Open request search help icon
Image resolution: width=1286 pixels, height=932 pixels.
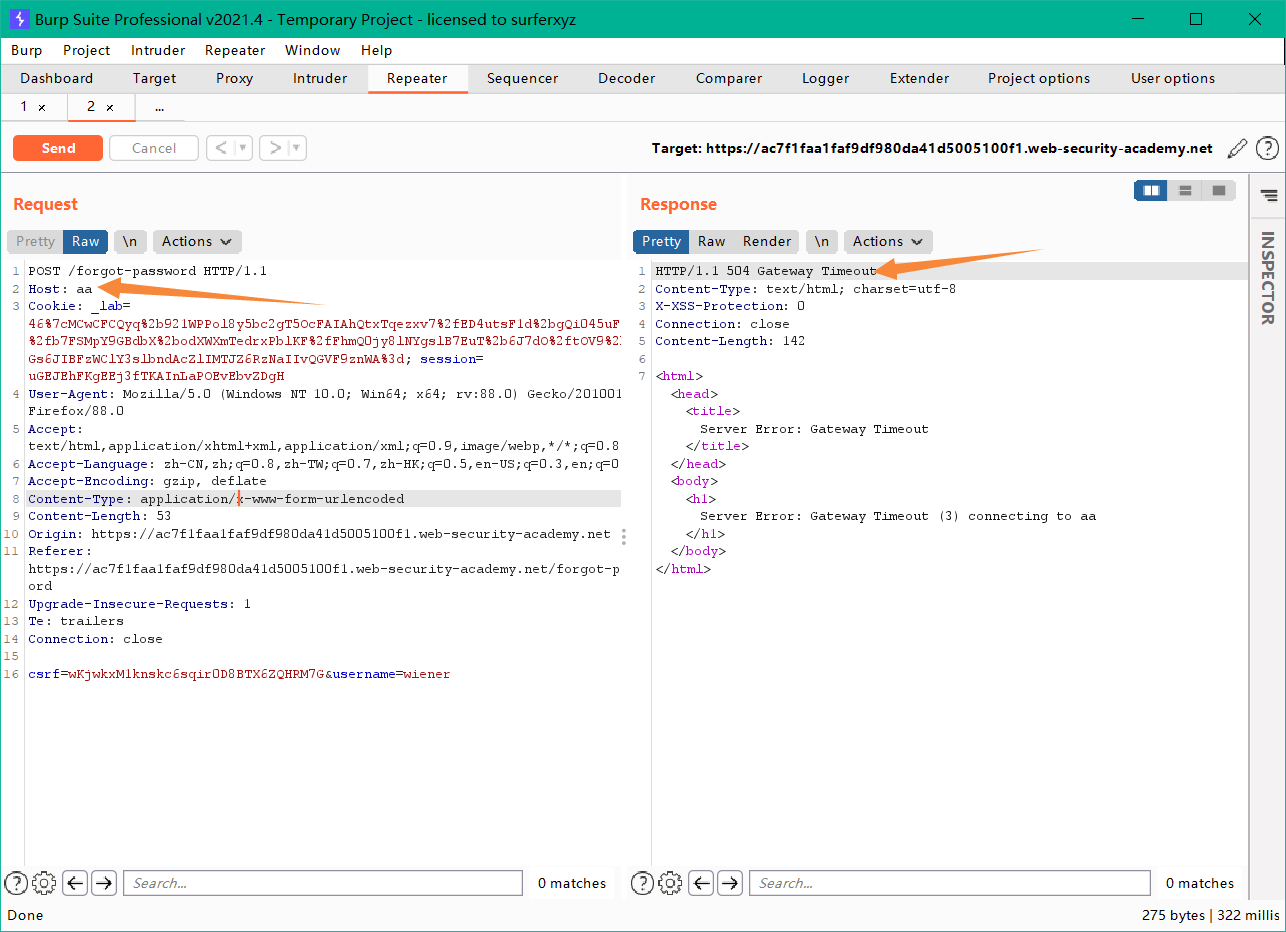16,883
